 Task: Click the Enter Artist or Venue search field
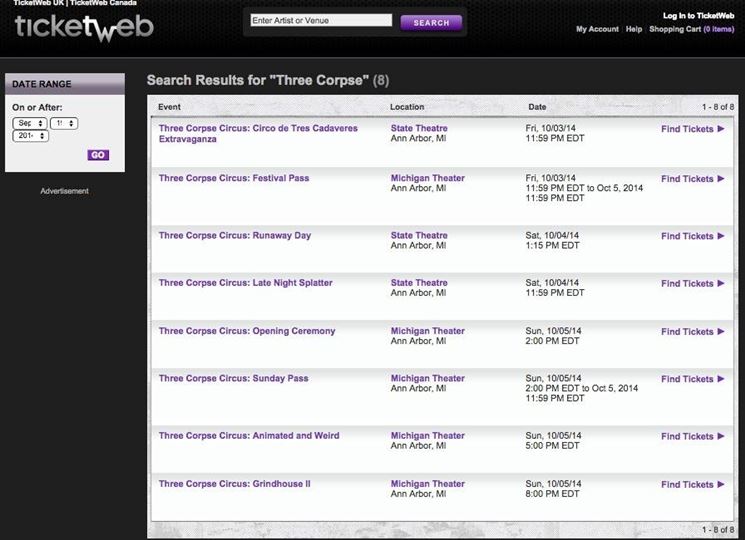click(x=321, y=20)
